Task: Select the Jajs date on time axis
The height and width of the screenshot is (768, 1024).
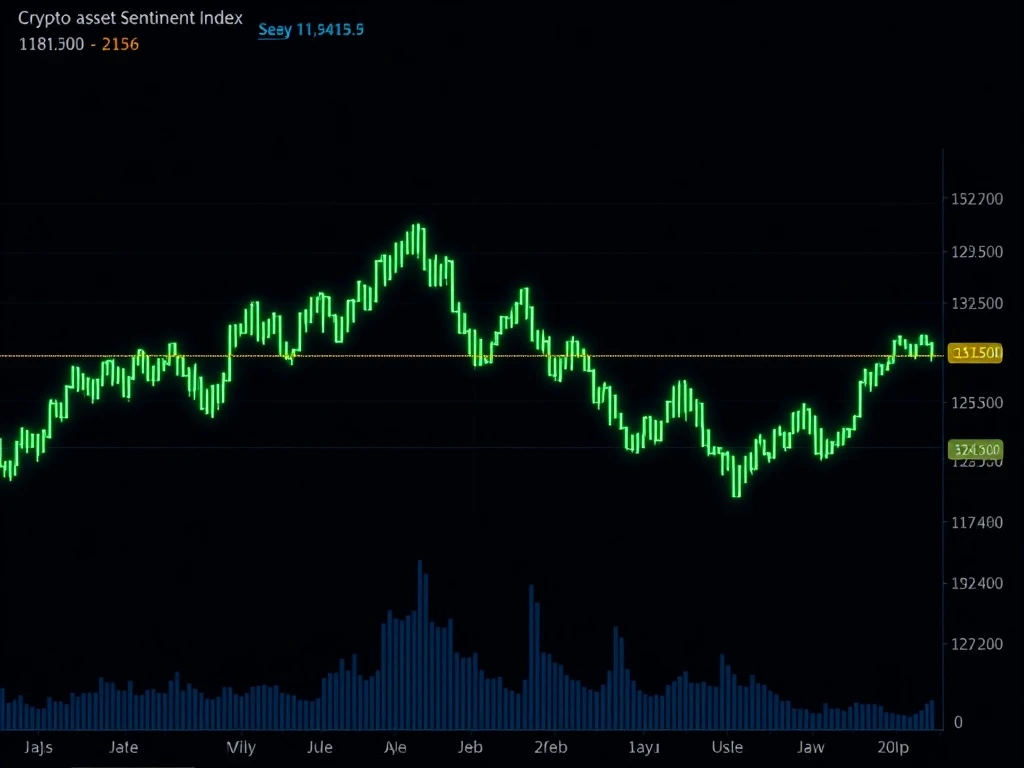Action: click(39, 747)
